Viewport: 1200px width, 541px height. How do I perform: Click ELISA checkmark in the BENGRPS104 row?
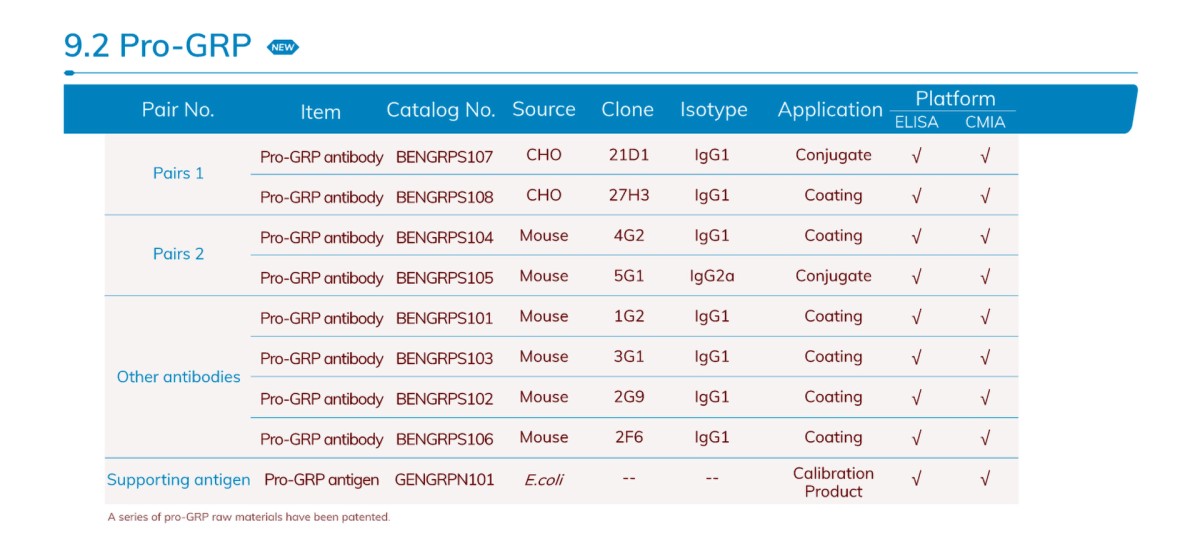pos(916,237)
